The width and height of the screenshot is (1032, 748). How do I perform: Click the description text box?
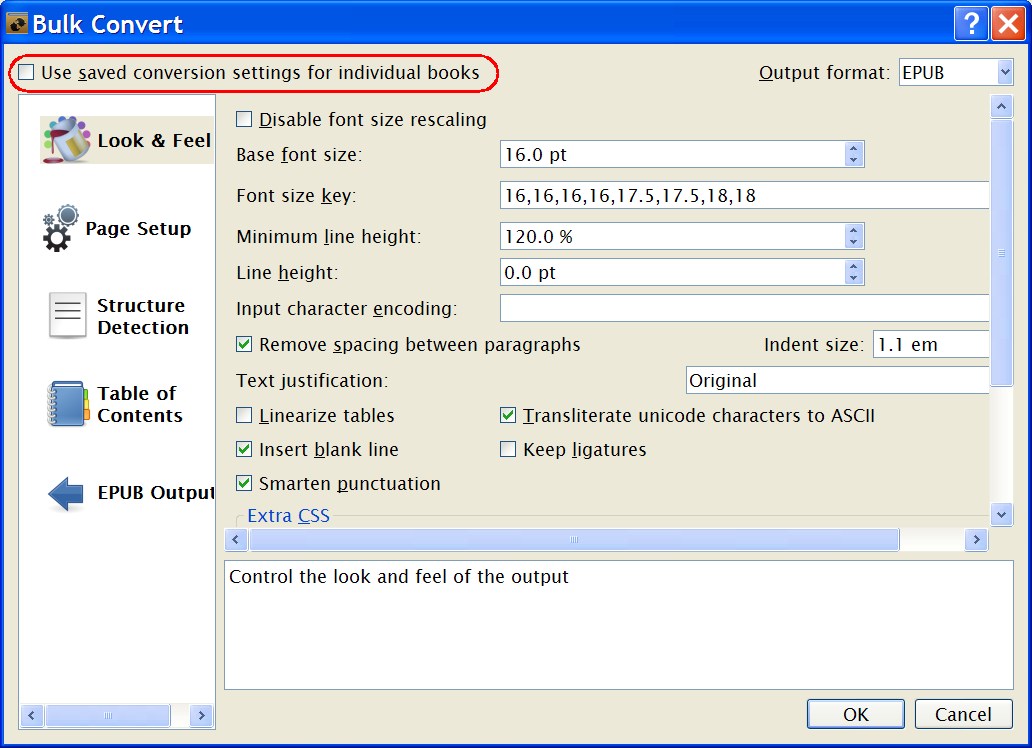619,625
